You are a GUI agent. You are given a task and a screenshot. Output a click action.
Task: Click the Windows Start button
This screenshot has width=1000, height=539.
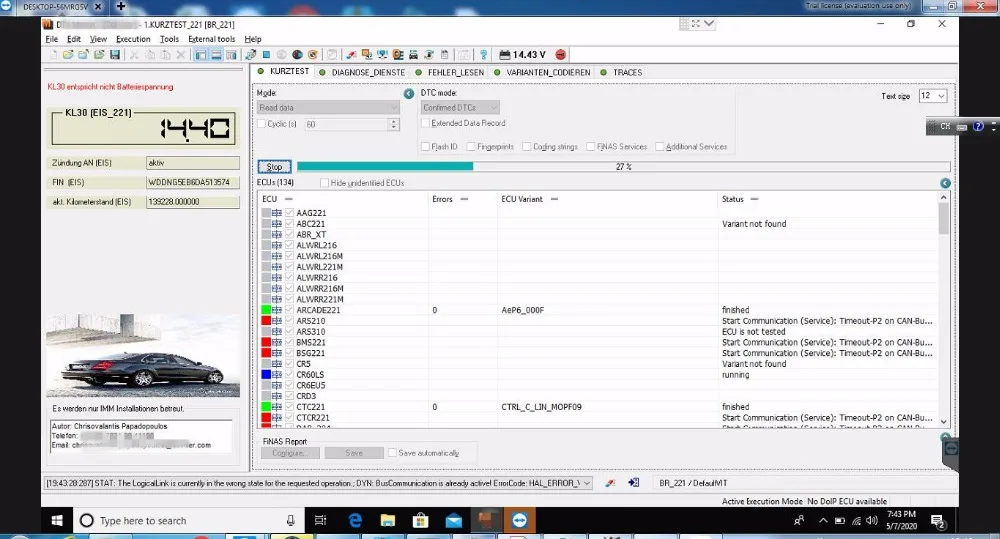57,521
